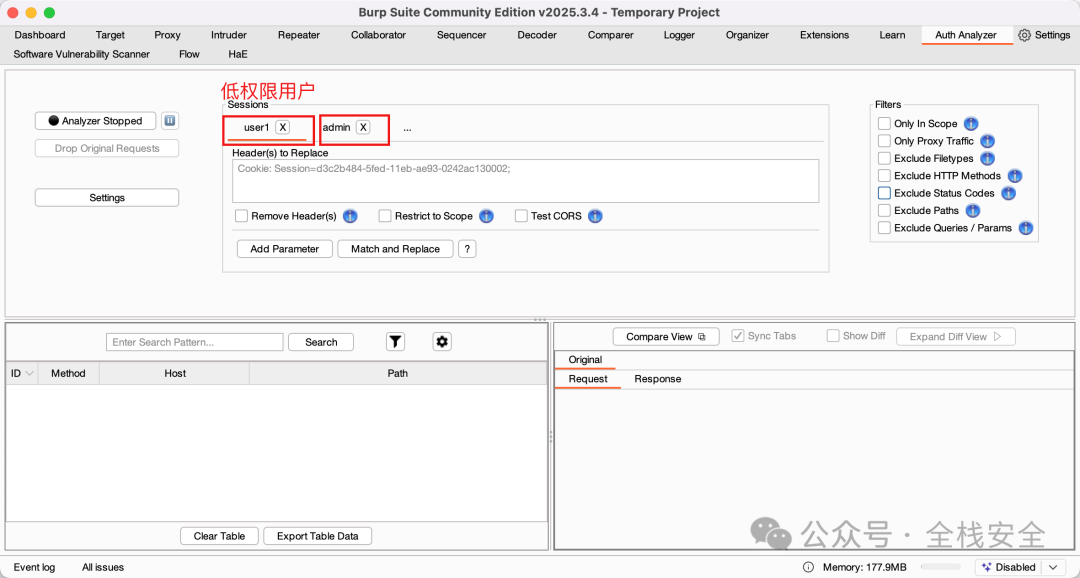The height and width of the screenshot is (578, 1080).
Task: Toggle Exclude HTTP Methods checkbox
Action: click(x=884, y=176)
